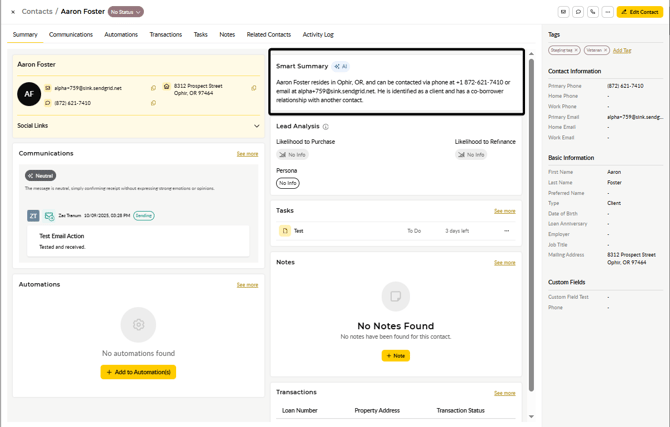Remove the Veteran tag
Viewport: 670px width, 427px height.
605,50
